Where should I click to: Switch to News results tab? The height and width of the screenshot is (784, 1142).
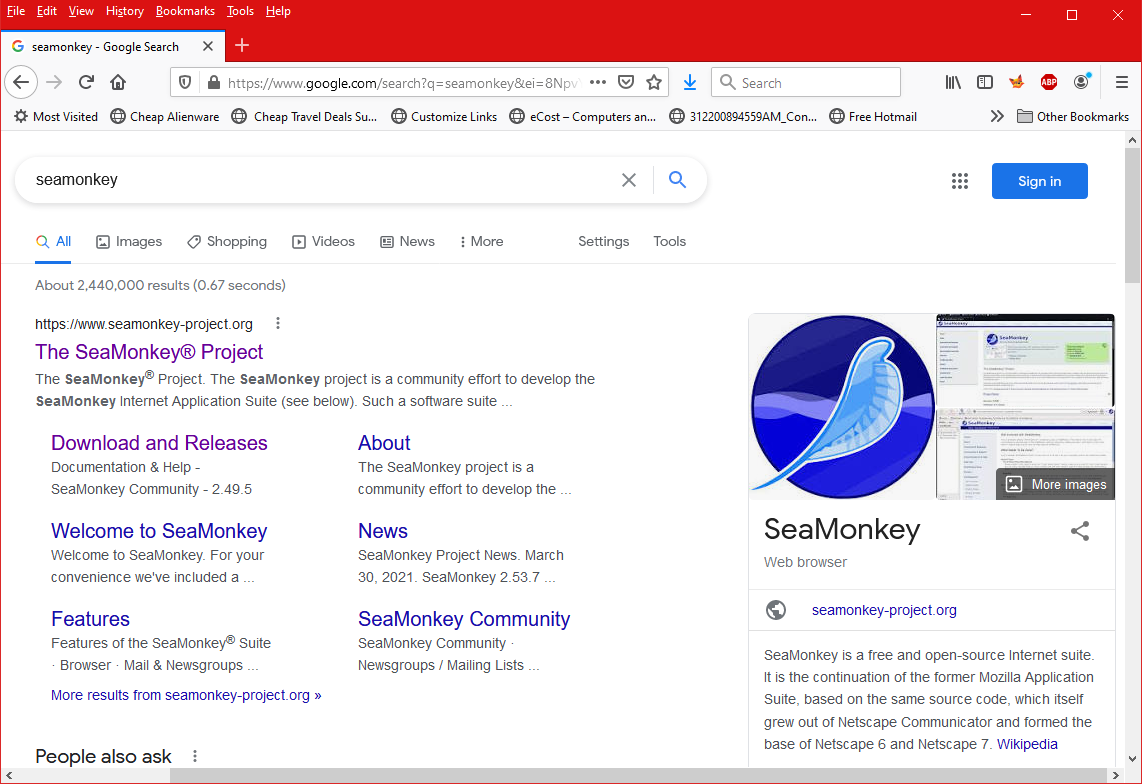(407, 241)
